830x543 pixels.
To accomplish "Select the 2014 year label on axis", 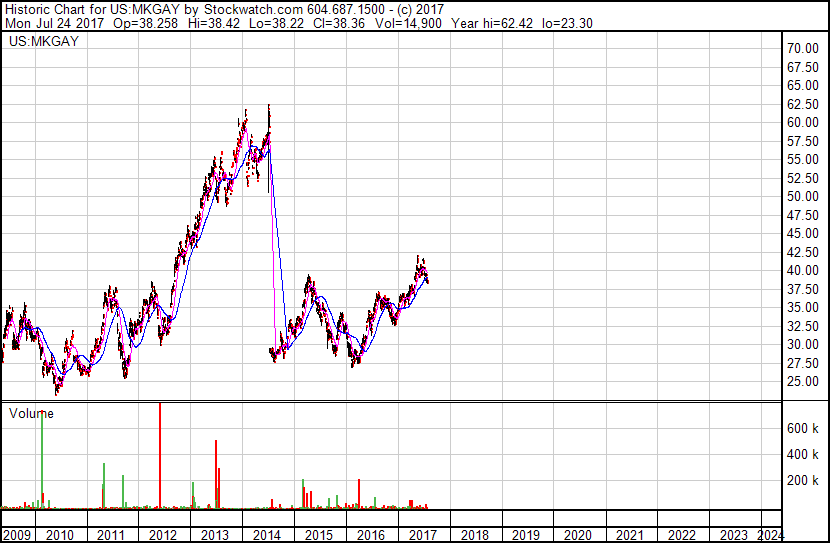I will click(266, 535).
